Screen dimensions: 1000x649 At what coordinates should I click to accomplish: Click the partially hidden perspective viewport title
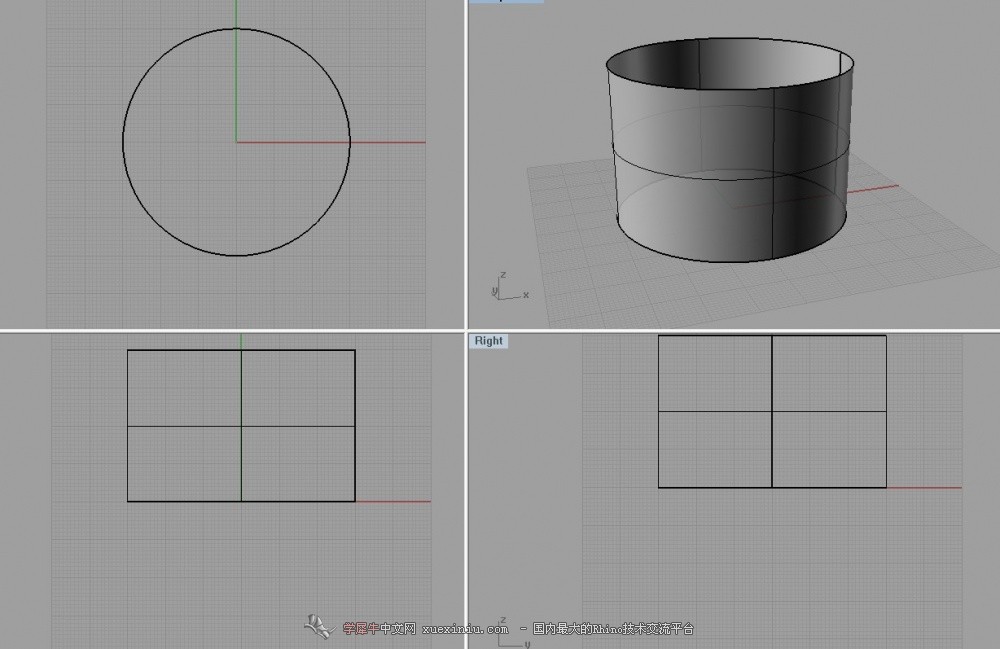tap(506, 2)
